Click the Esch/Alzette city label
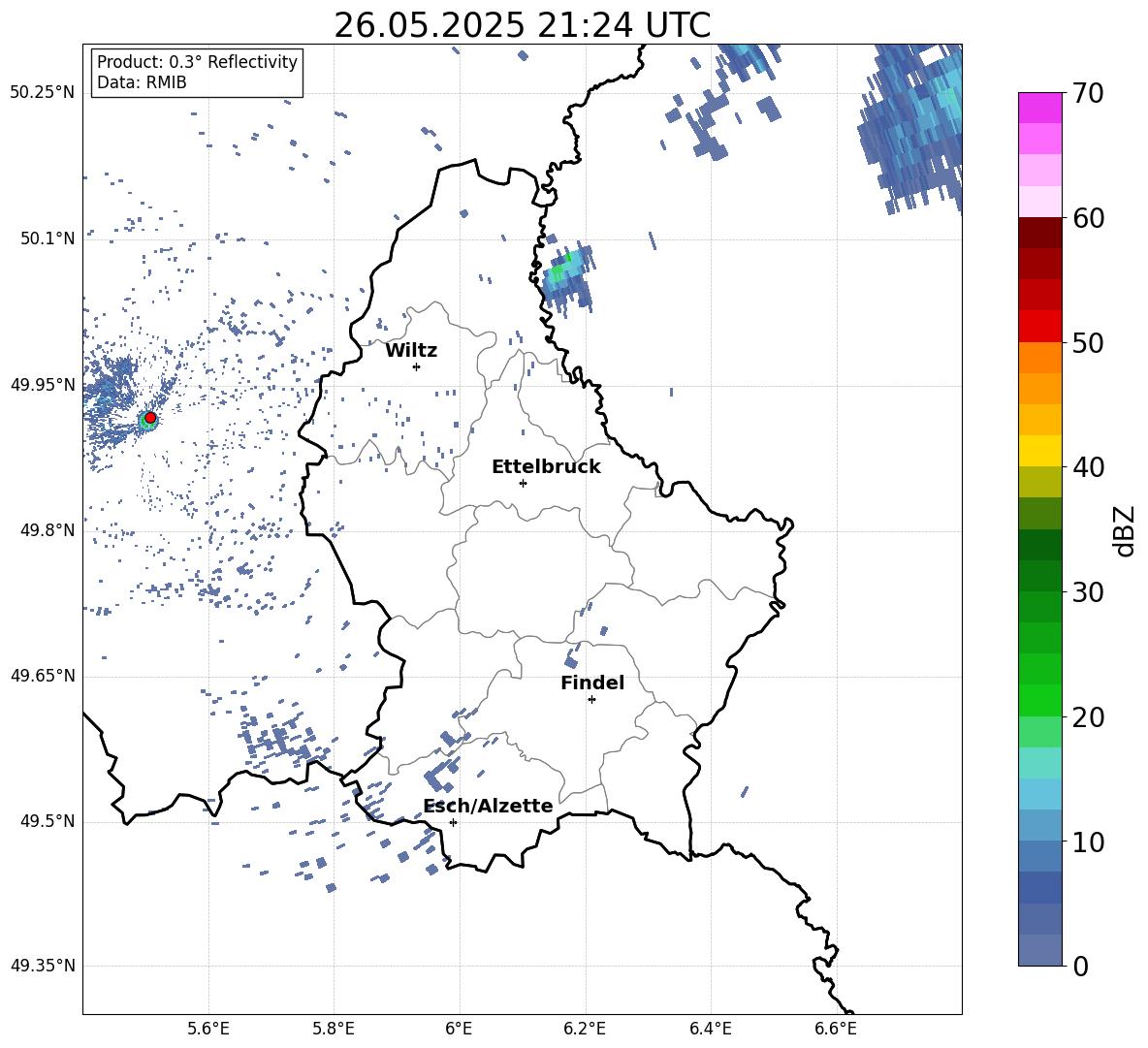1148x1048 pixels. coord(489,806)
